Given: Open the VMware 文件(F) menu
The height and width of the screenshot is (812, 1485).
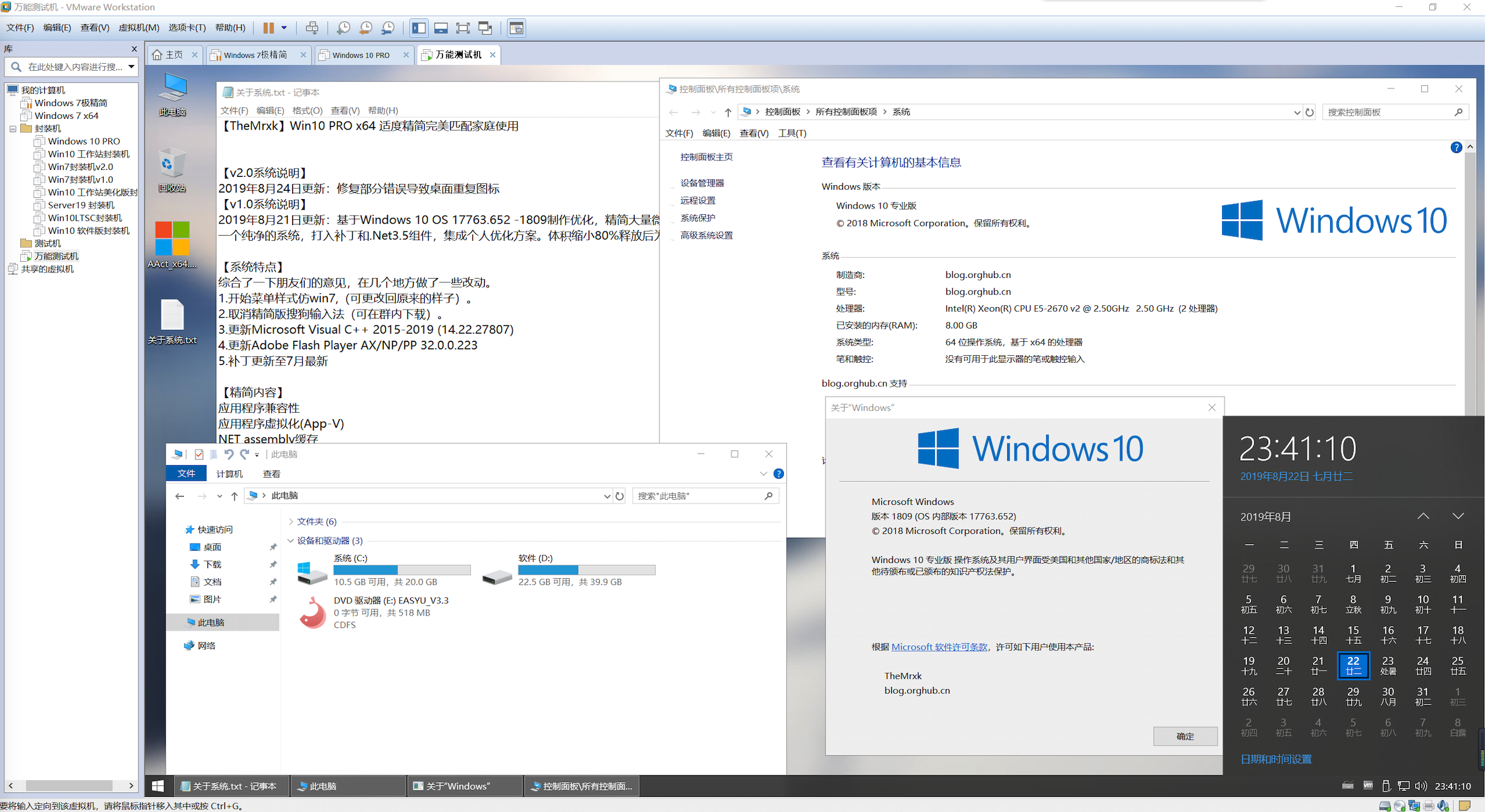Looking at the screenshot, I should click(20, 28).
